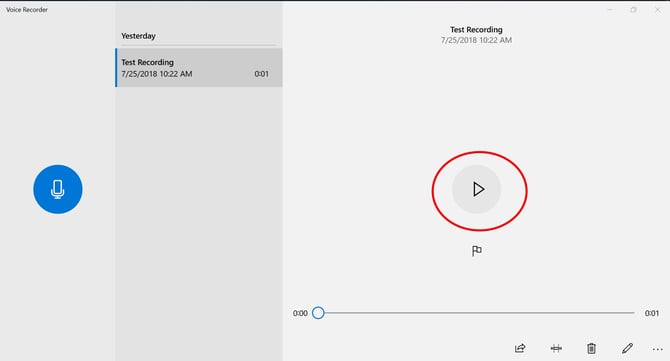Share the recording with the share icon
670x361 pixels.
[x=520, y=349]
